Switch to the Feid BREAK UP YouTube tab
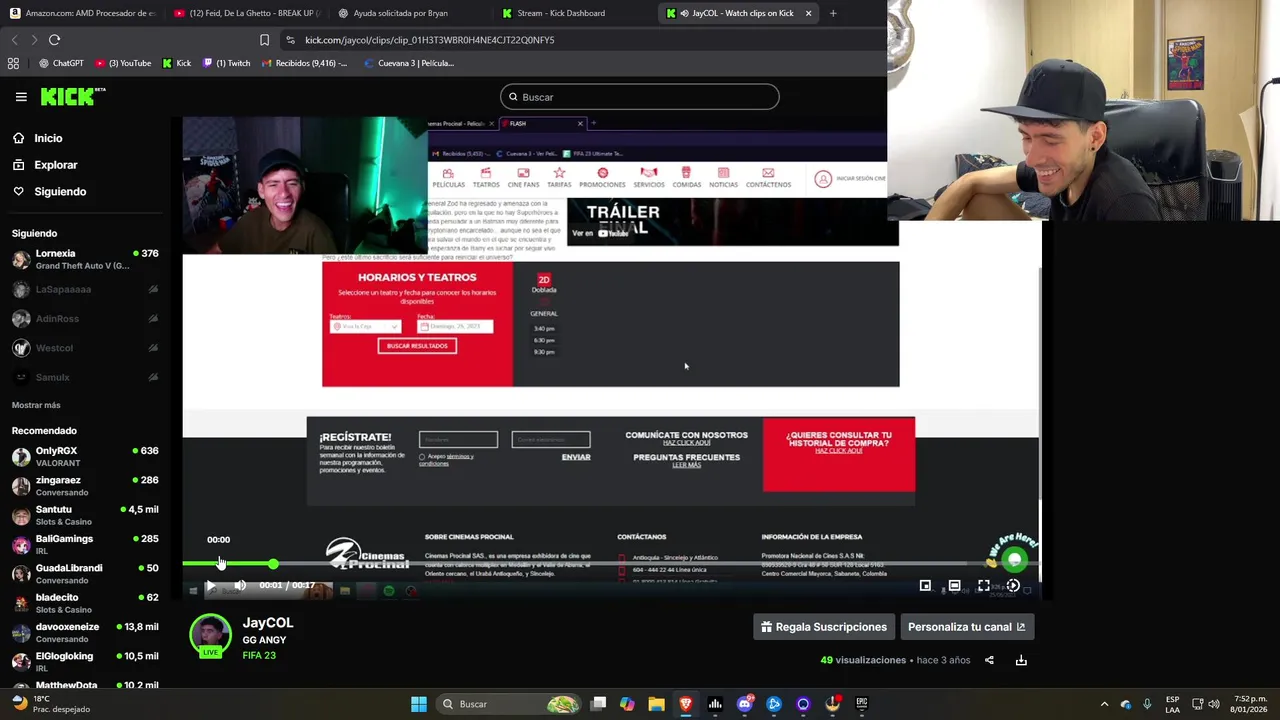The height and width of the screenshot is (720, 1280). (x=246, y=13)
